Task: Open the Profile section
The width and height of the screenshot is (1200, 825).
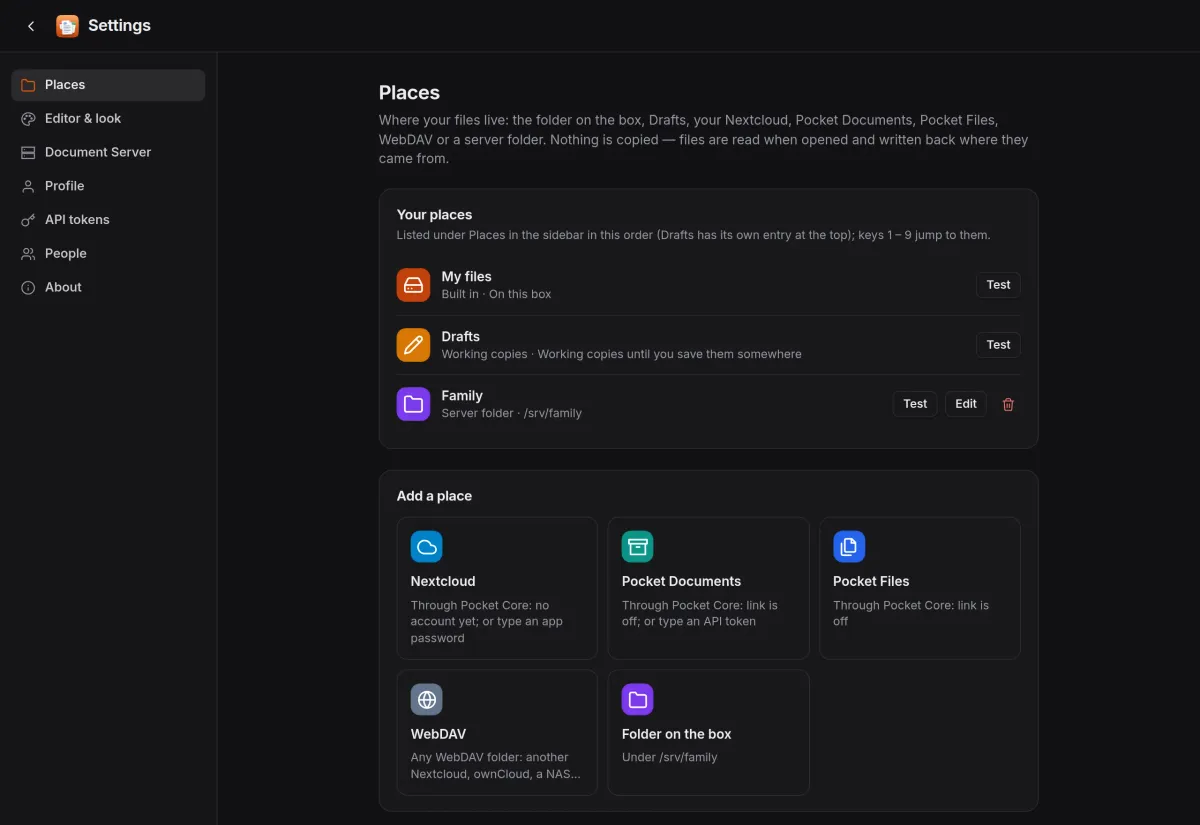Action: coord(108,186)
